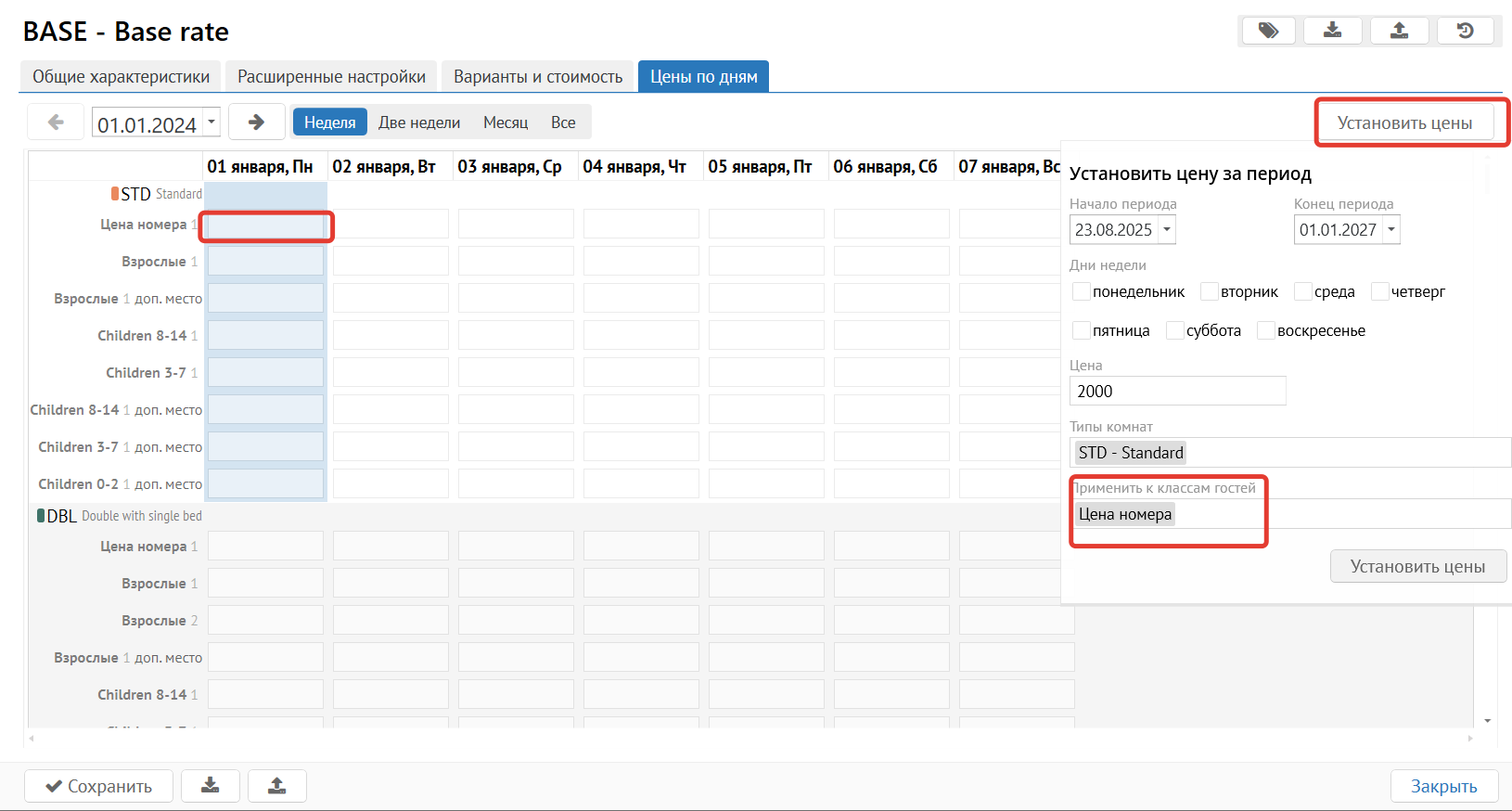
Task: Click the horizontal scrollbar right arrow under the grid
Action: [1470, 739]
